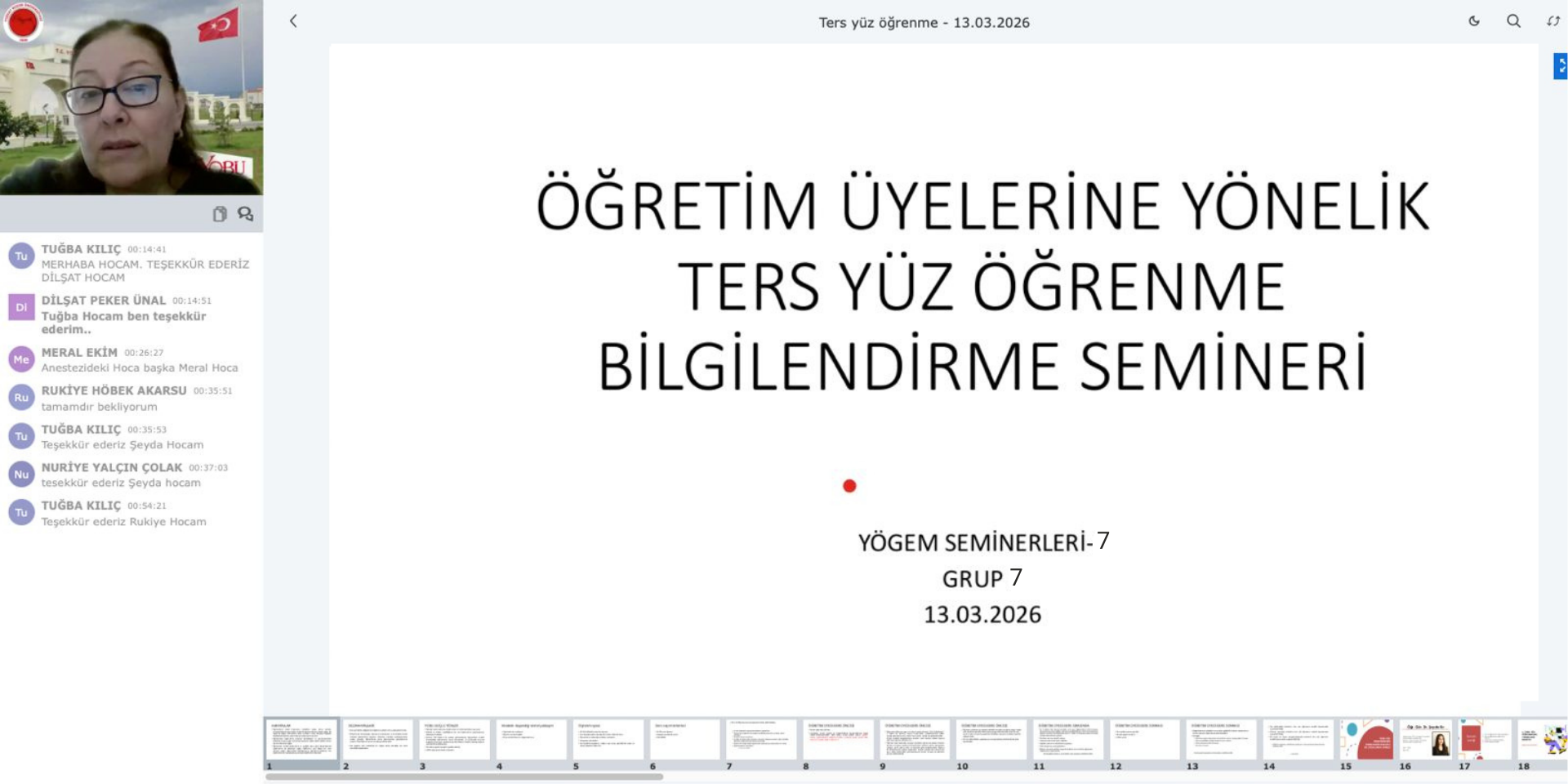Jump to chat timestamp 00:14:41
Viewport: 1568px width, 784px height.
click(x=147, y=250)
